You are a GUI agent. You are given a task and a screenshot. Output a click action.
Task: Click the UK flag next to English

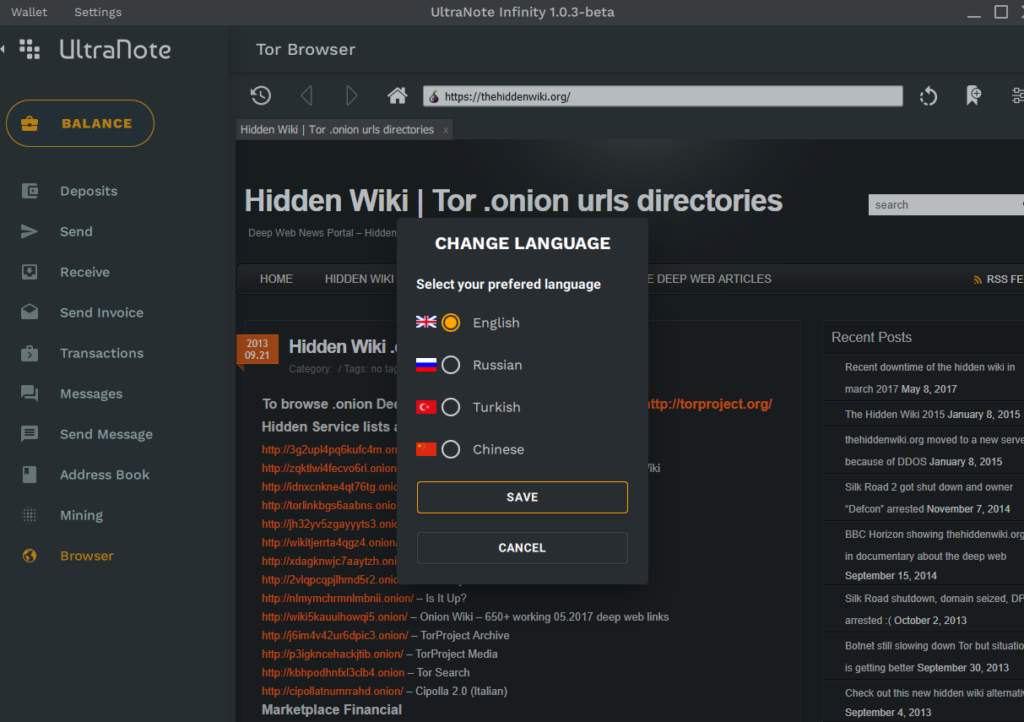(x=426, y=322)
